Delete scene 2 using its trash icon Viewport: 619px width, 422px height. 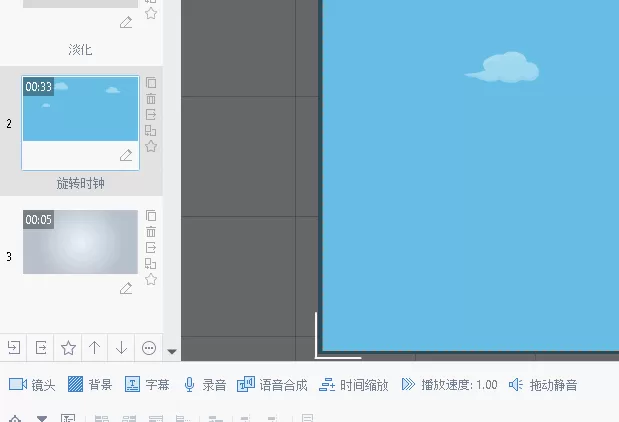[x=151, y=98]
